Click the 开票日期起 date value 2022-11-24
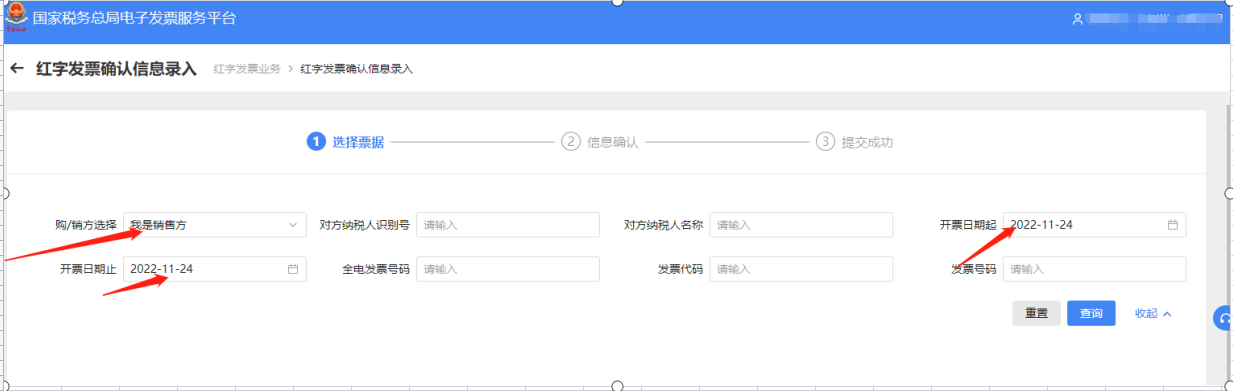Screen dimensions: 1233x391 pos(1041,225)
